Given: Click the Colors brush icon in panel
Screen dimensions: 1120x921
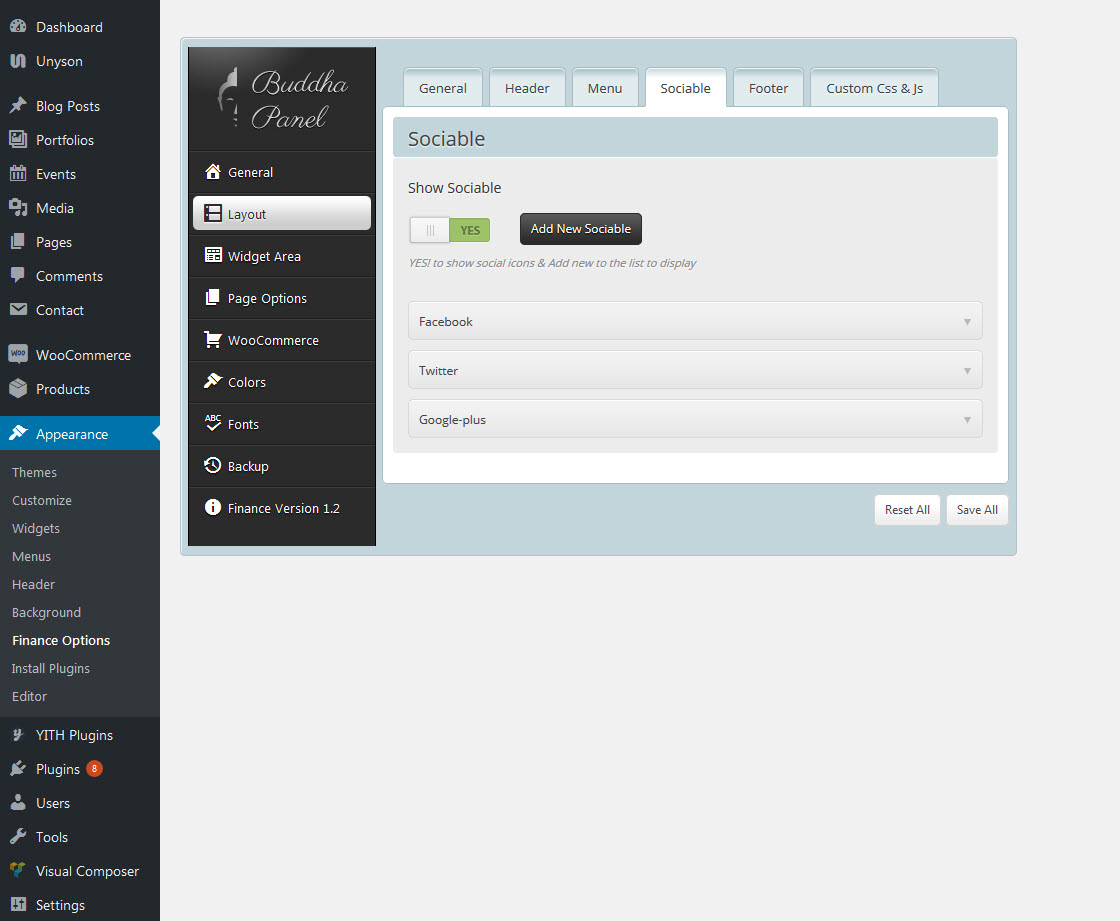Looking at the screenshot, I should click(213, 381).
